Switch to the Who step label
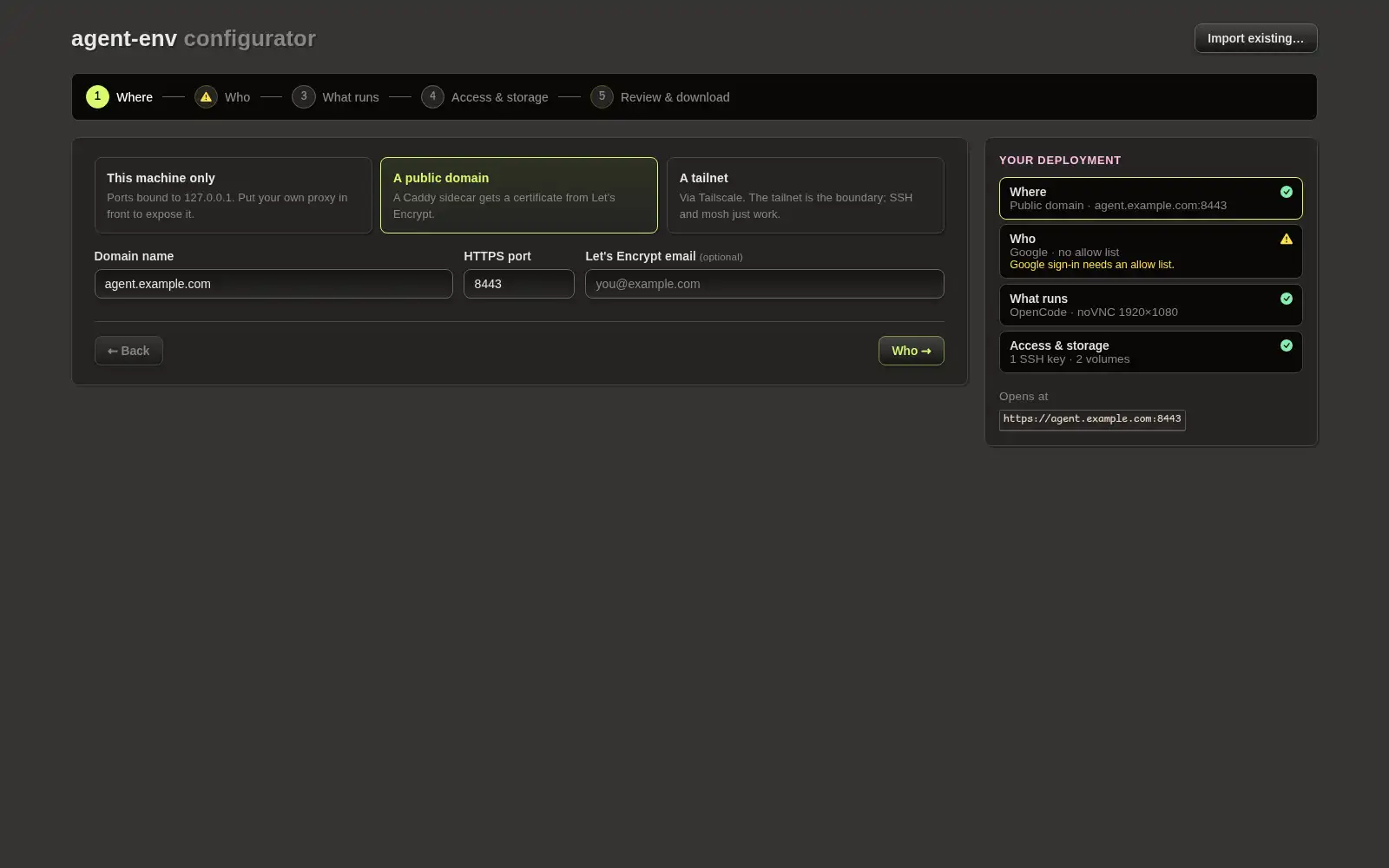The height and width of the screenshot is (868, 1389). click(237, 97)
